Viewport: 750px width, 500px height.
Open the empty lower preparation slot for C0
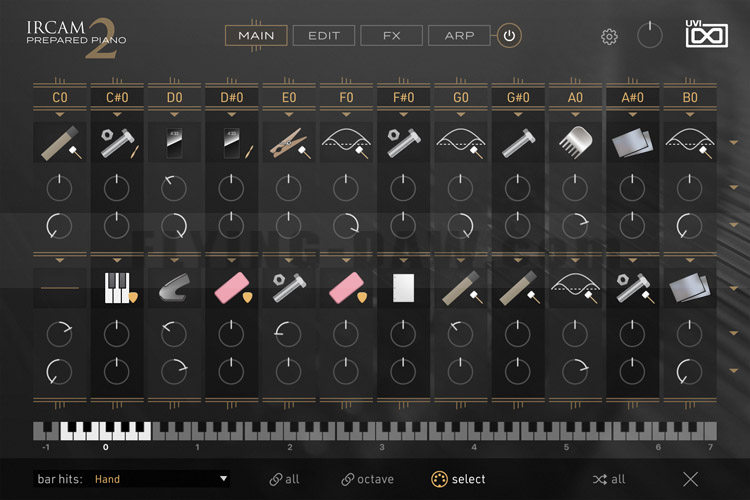click(60, 288)
